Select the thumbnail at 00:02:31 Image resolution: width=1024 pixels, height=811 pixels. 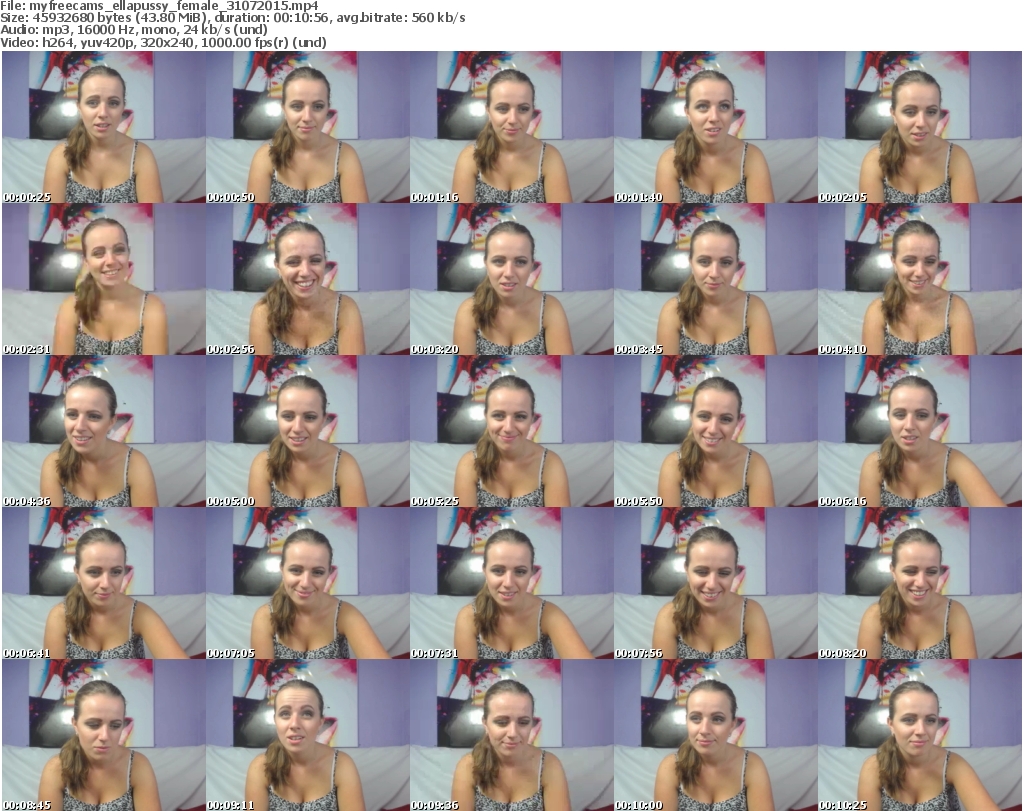click(x=104, y=279)
